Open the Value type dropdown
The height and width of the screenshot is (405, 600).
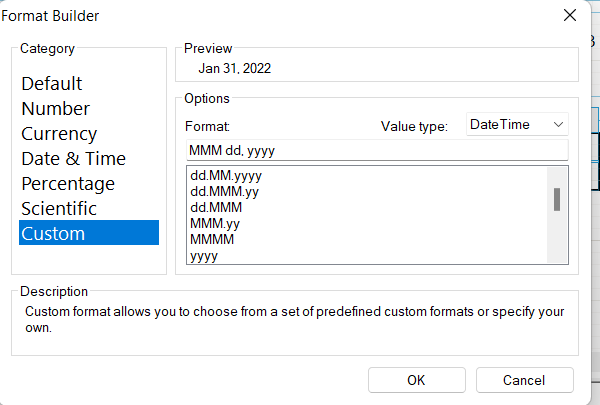pos(517,125)
